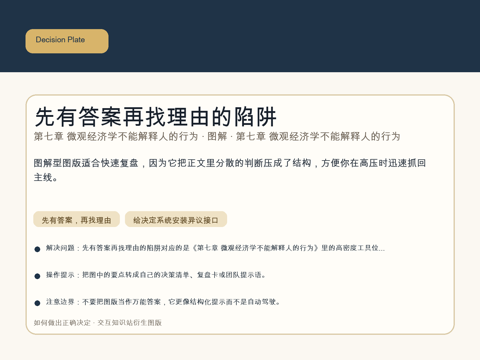Image resolution: width=480 pixels, height=360 pixels.
Task: Click the bullet text starting 操作提示
Action: (x=156, y=275)
